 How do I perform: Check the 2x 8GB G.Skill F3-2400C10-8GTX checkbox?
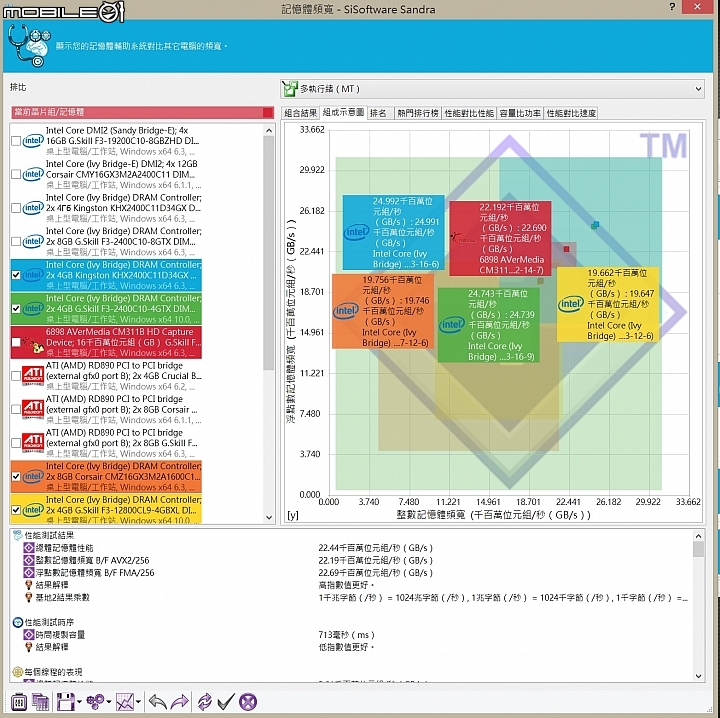[x=16, y=241]
